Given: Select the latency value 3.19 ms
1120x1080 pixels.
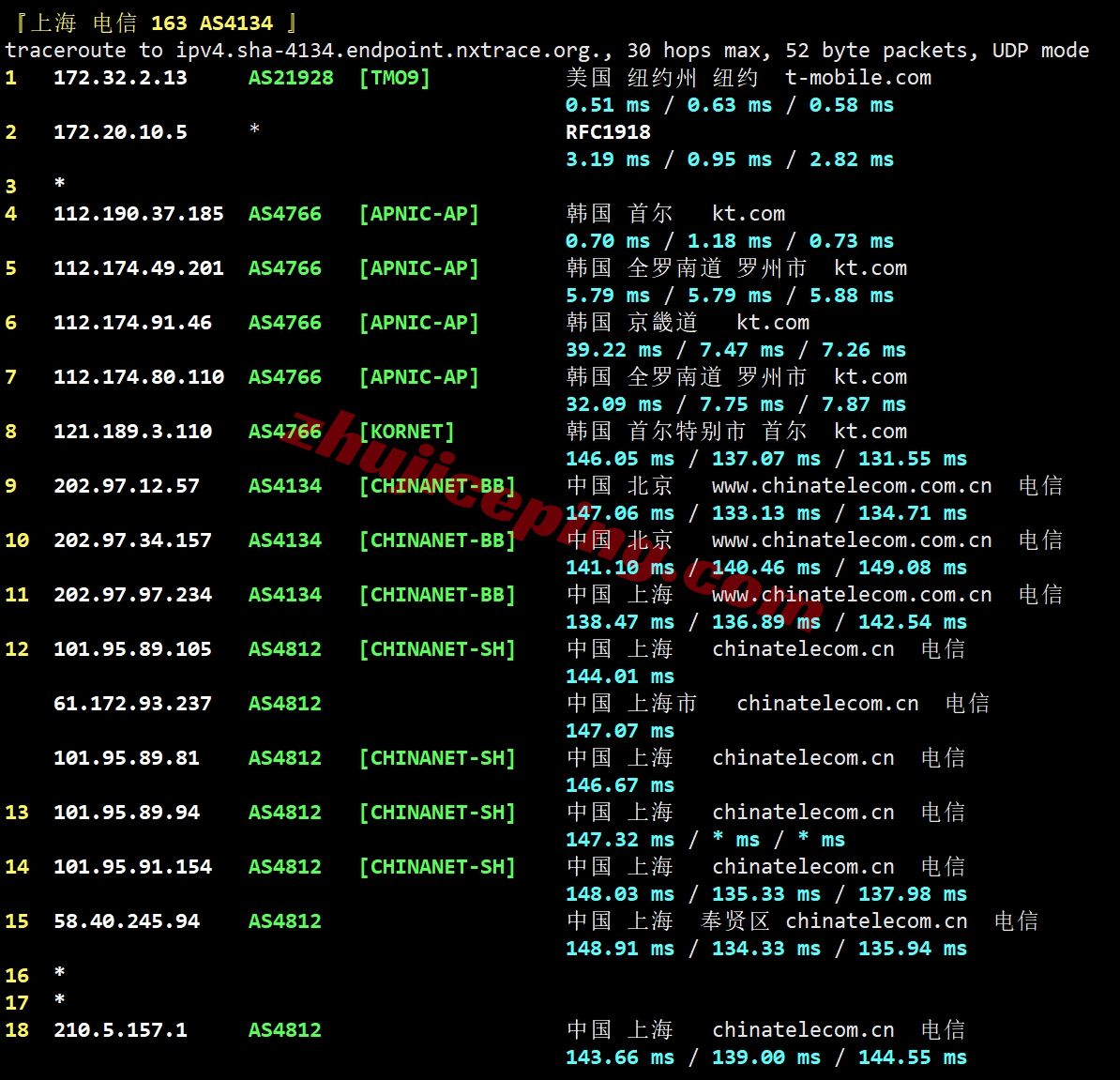Looking at the screenshot, I should 608,160.
